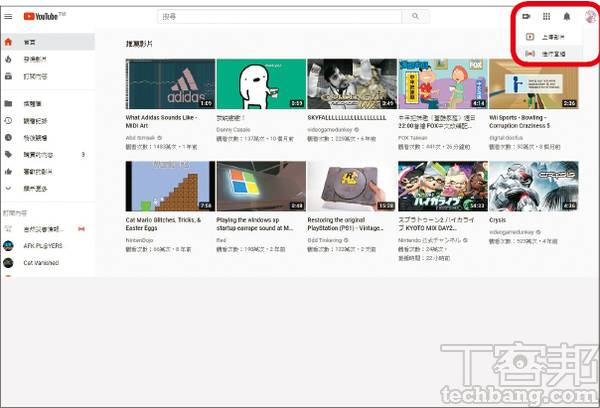The width and height of the screenshot is (600, 408).
Task: Click the create video camera icon
Action: click(x=526, y=16)
